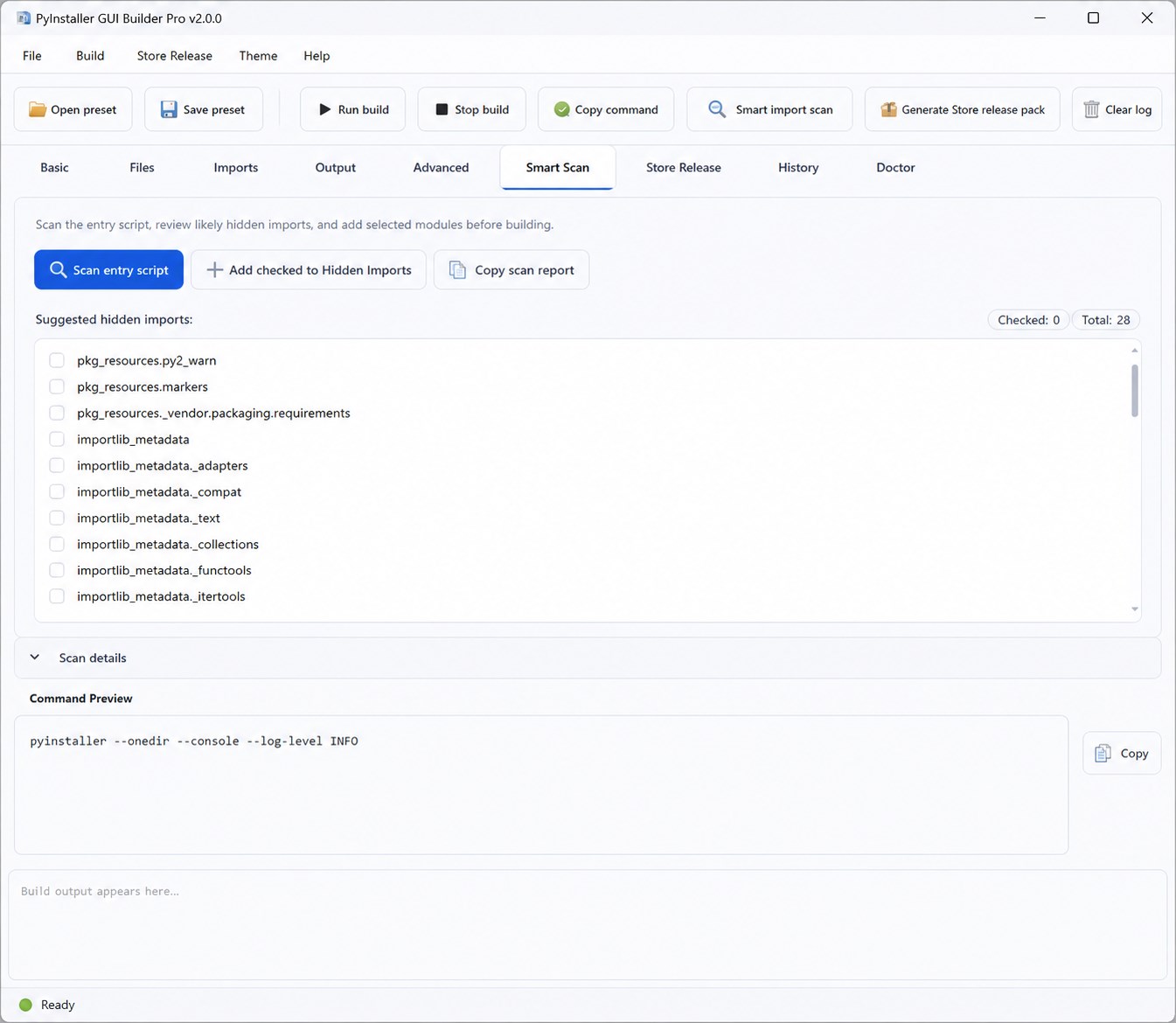Check pkg_resources.py2_warn checkbox
The image size is (1176, 1023).
click(x=57, y=360)
